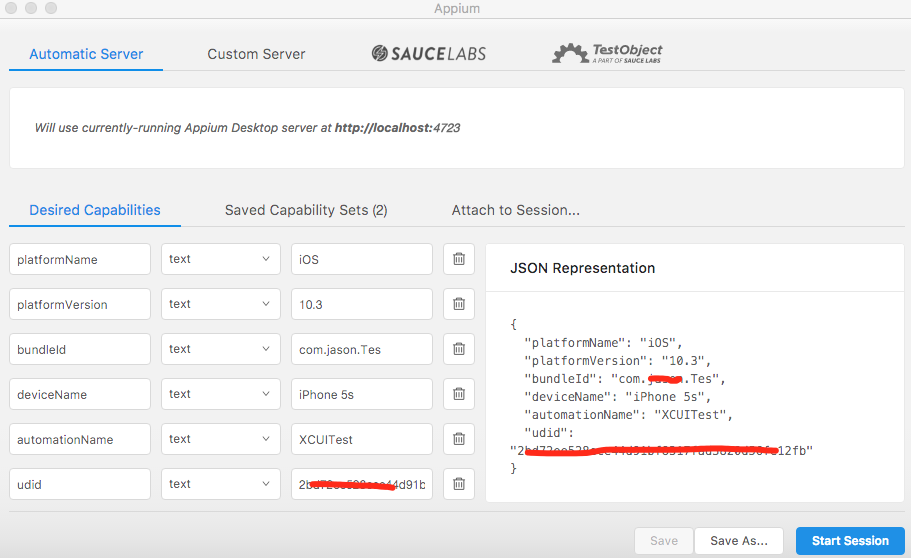Delete the automationName capability row
Screen dimensions: 911x558
(x=459, y=439)
